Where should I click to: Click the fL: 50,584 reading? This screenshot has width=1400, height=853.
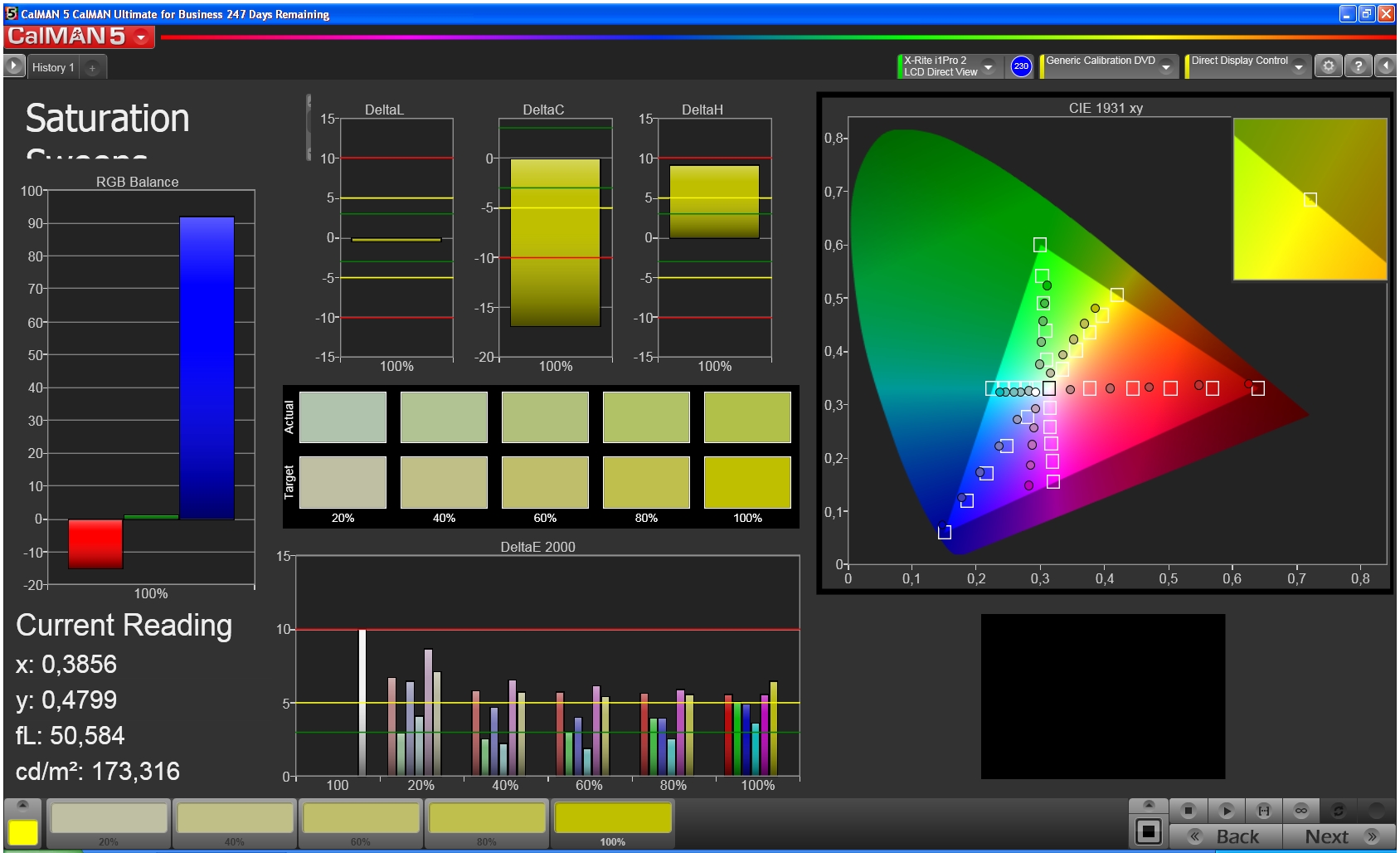pyautogui.click(x=70, y=735)
